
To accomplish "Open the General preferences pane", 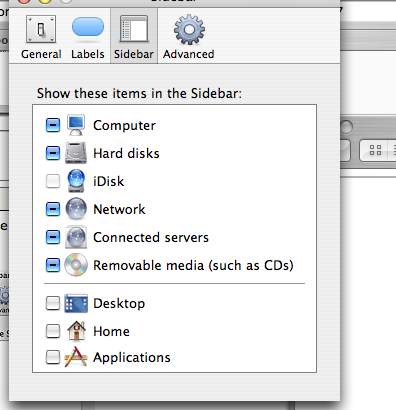I will [41, 37].
